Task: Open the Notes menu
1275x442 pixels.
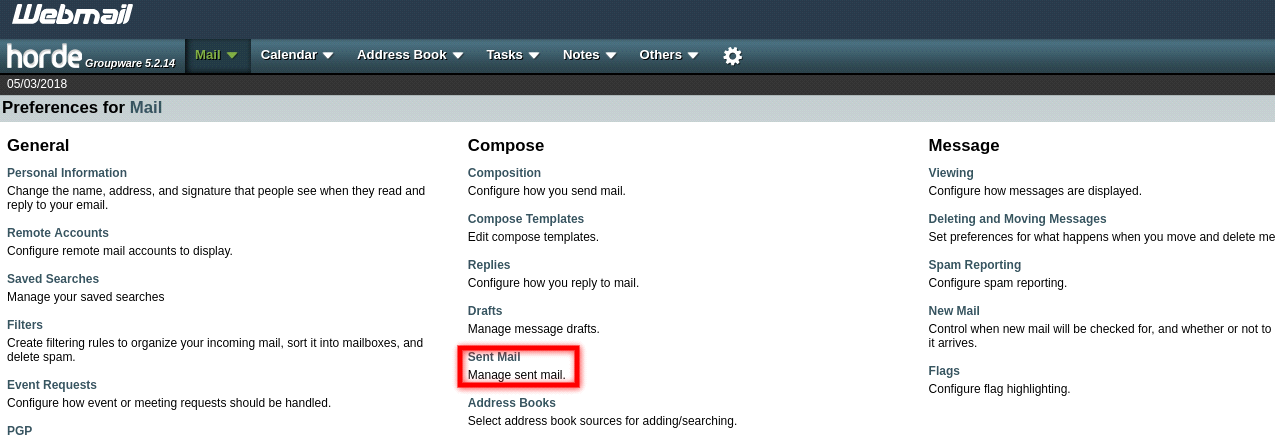Action: pos(589,55)
